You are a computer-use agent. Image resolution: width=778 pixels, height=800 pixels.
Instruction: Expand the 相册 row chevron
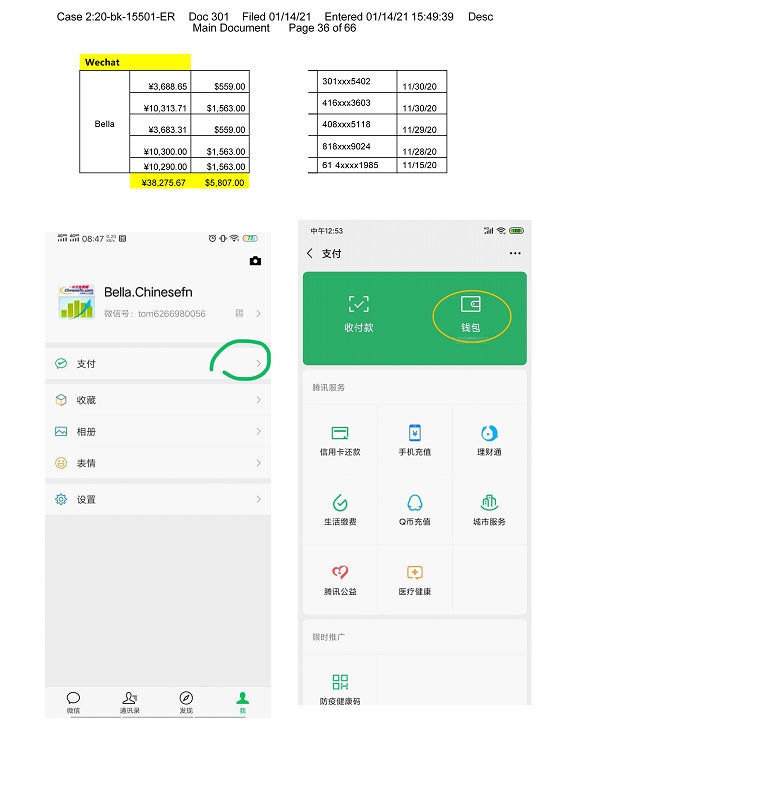pos(258,431)
